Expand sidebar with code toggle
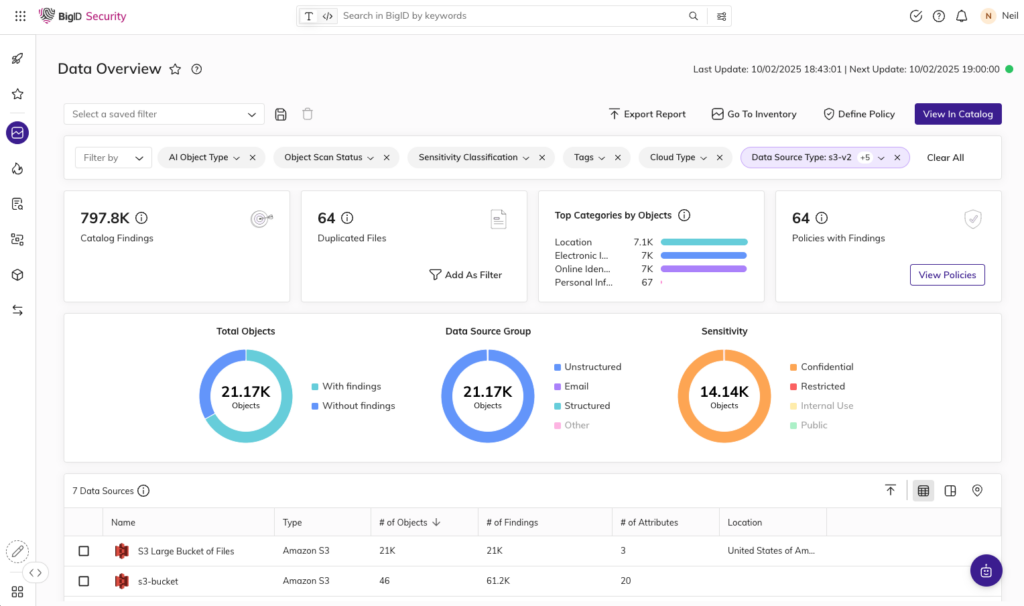 tap(35, 573)
